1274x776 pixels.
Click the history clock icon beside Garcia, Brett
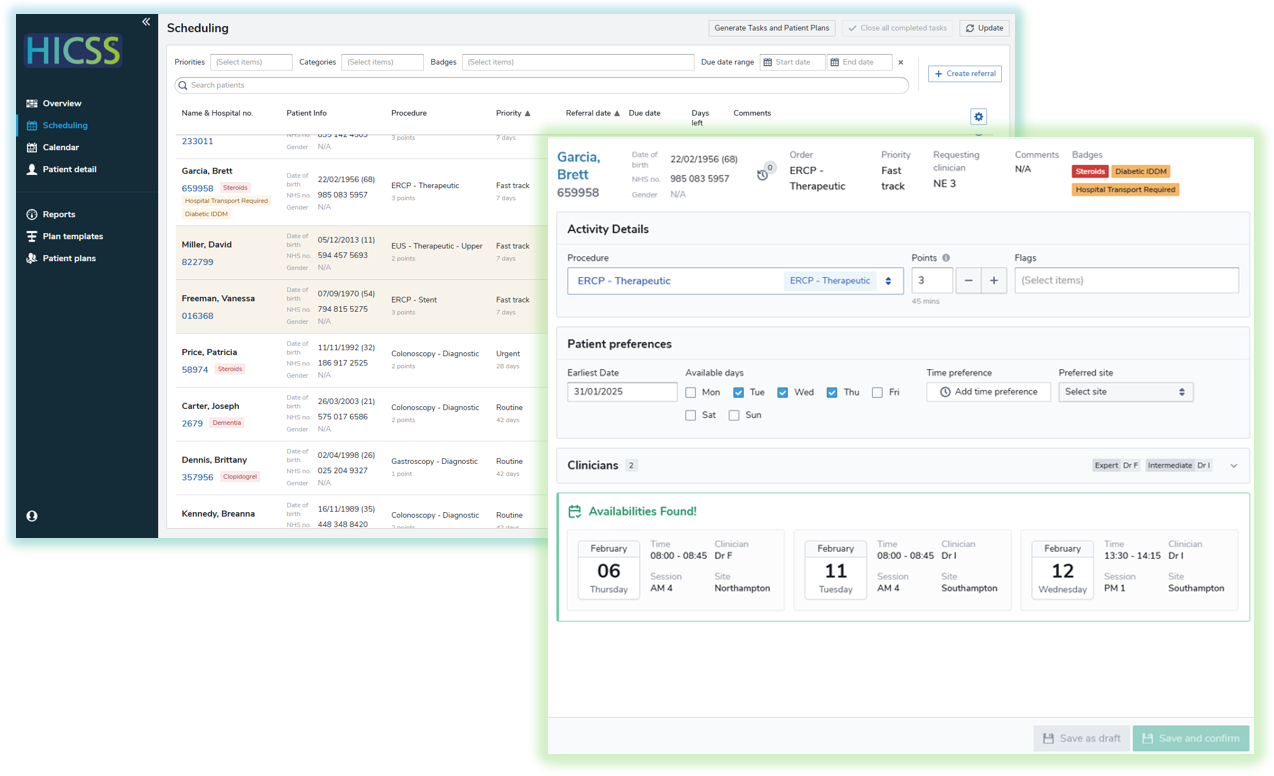tap(761, 173)
